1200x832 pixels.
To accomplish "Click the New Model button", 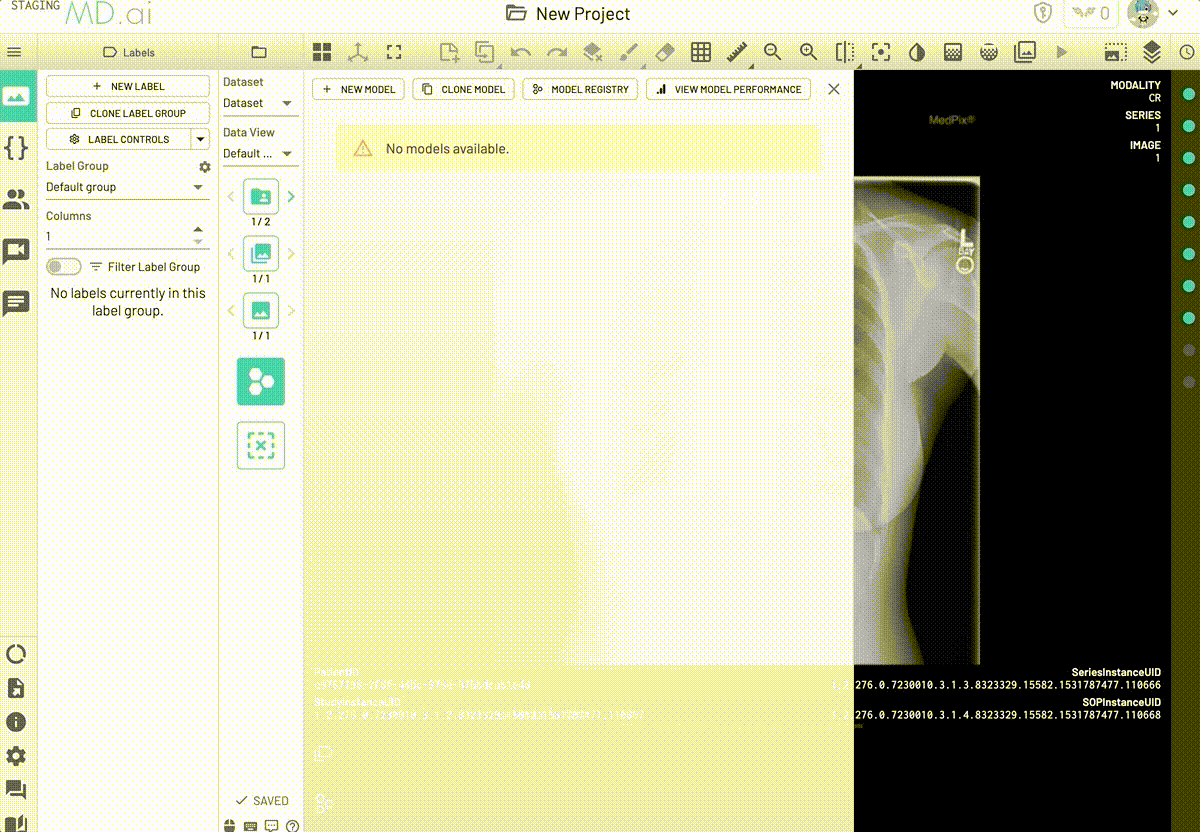I will (358, 89).
